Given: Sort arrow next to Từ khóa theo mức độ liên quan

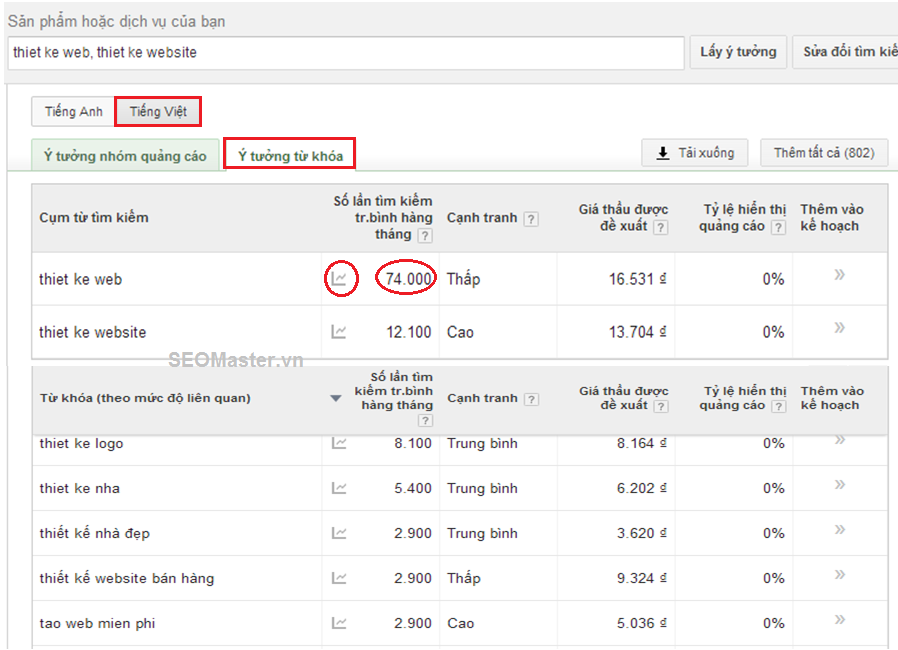Looking at the screenshot, I should (336, 398).
